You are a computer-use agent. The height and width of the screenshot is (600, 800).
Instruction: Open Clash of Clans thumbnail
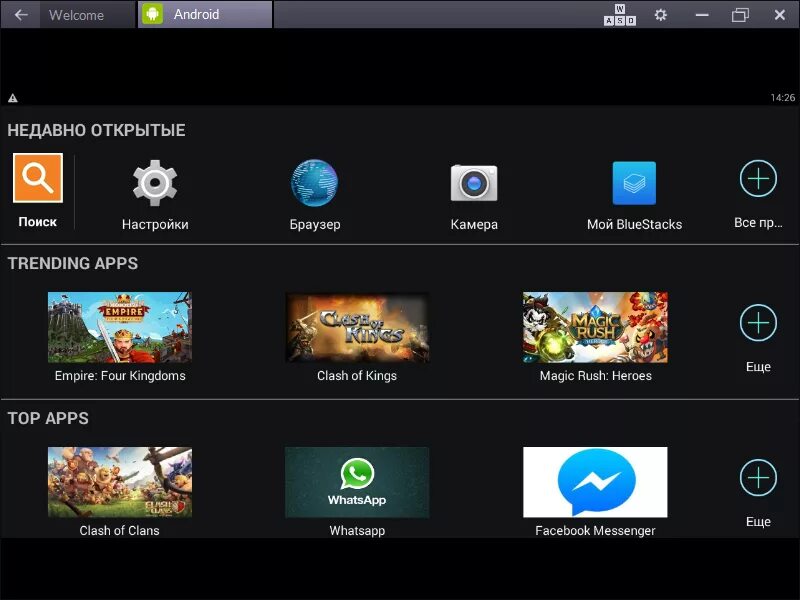pyautogui.click(x=120, y=482)
